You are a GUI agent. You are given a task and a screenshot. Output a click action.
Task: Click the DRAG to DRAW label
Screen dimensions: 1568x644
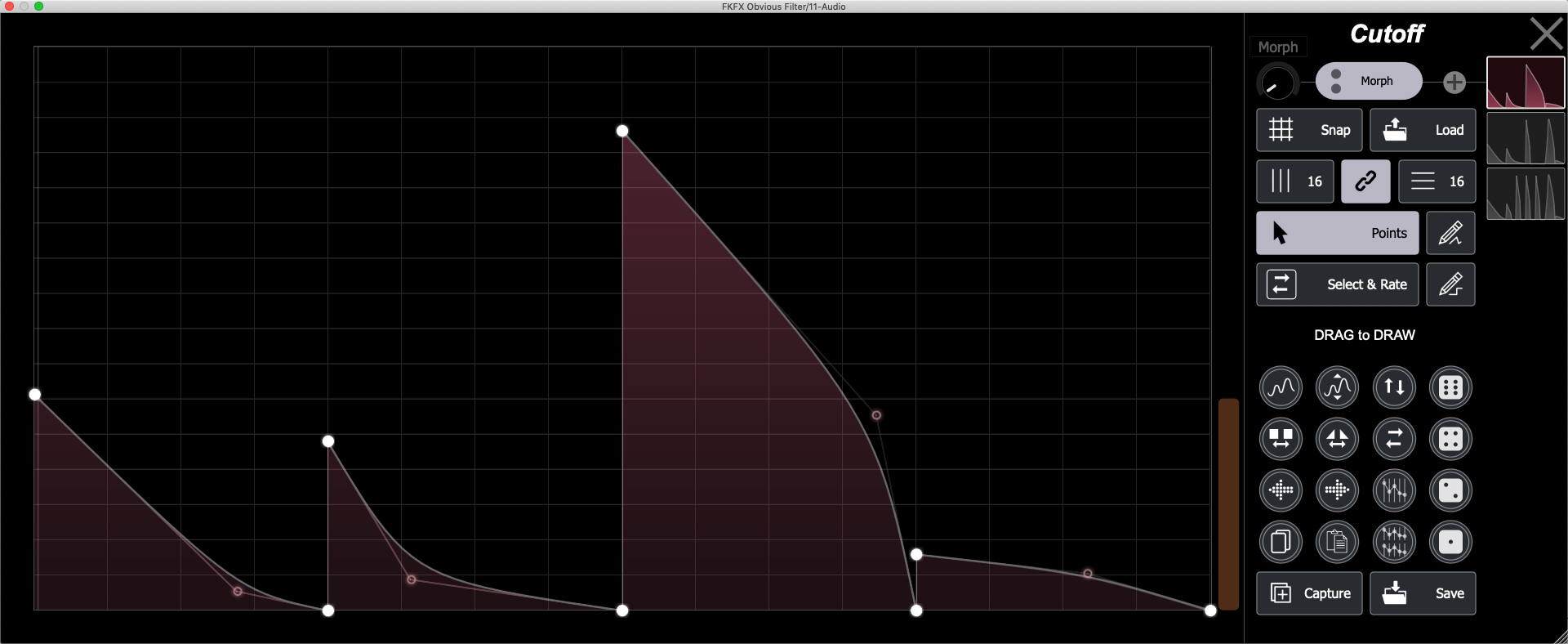(x=1365, y=335)
